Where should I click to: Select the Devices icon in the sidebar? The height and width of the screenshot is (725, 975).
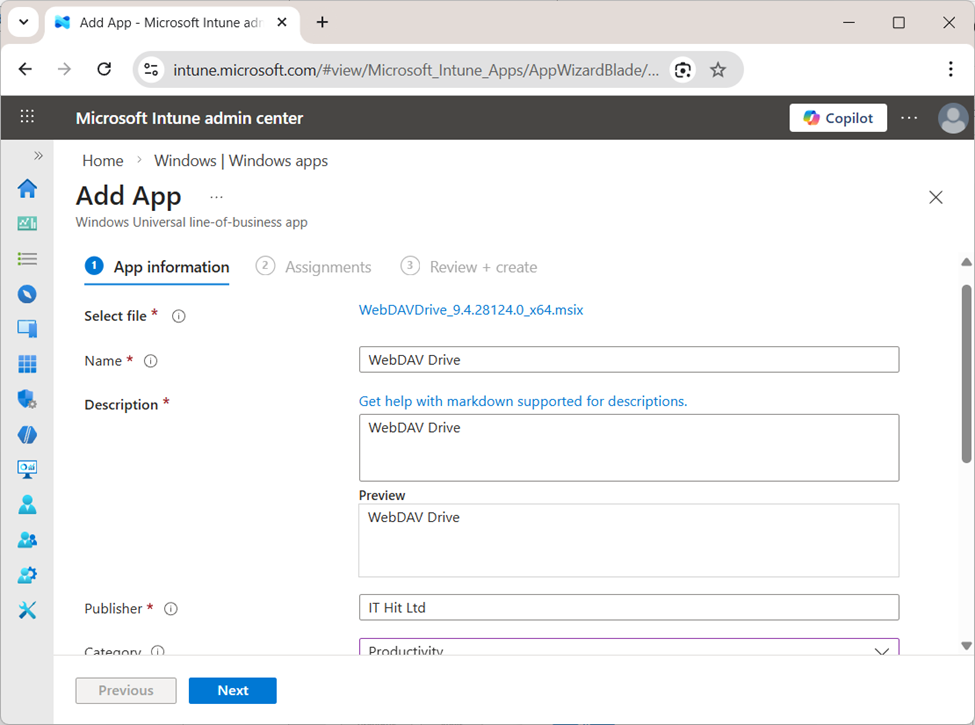(27, 328)
